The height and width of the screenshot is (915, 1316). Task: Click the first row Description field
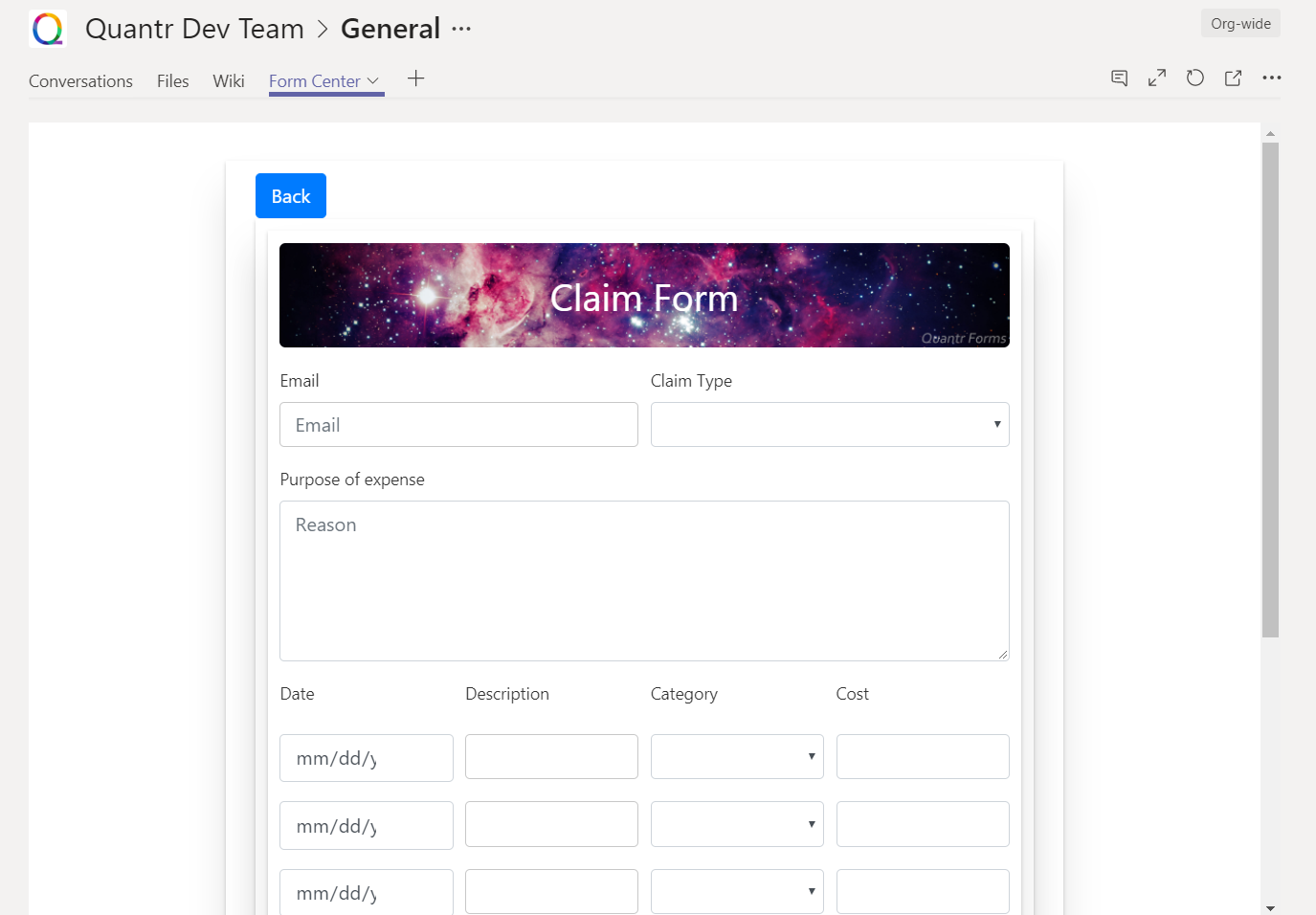point(551,757)
